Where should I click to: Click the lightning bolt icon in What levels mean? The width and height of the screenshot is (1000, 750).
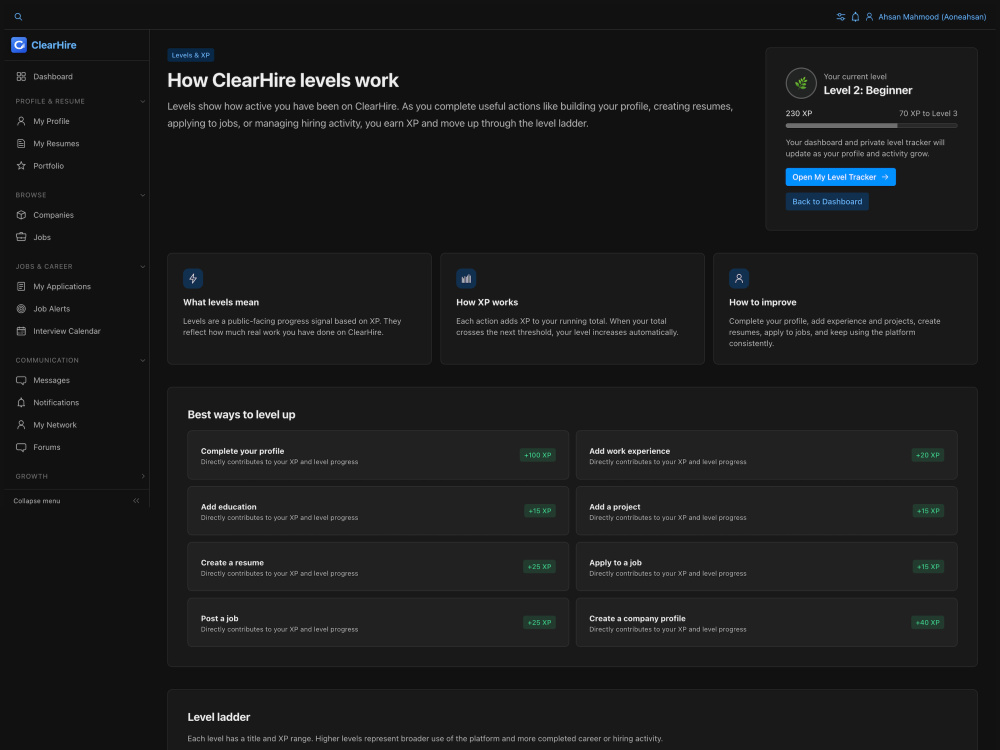193,279
